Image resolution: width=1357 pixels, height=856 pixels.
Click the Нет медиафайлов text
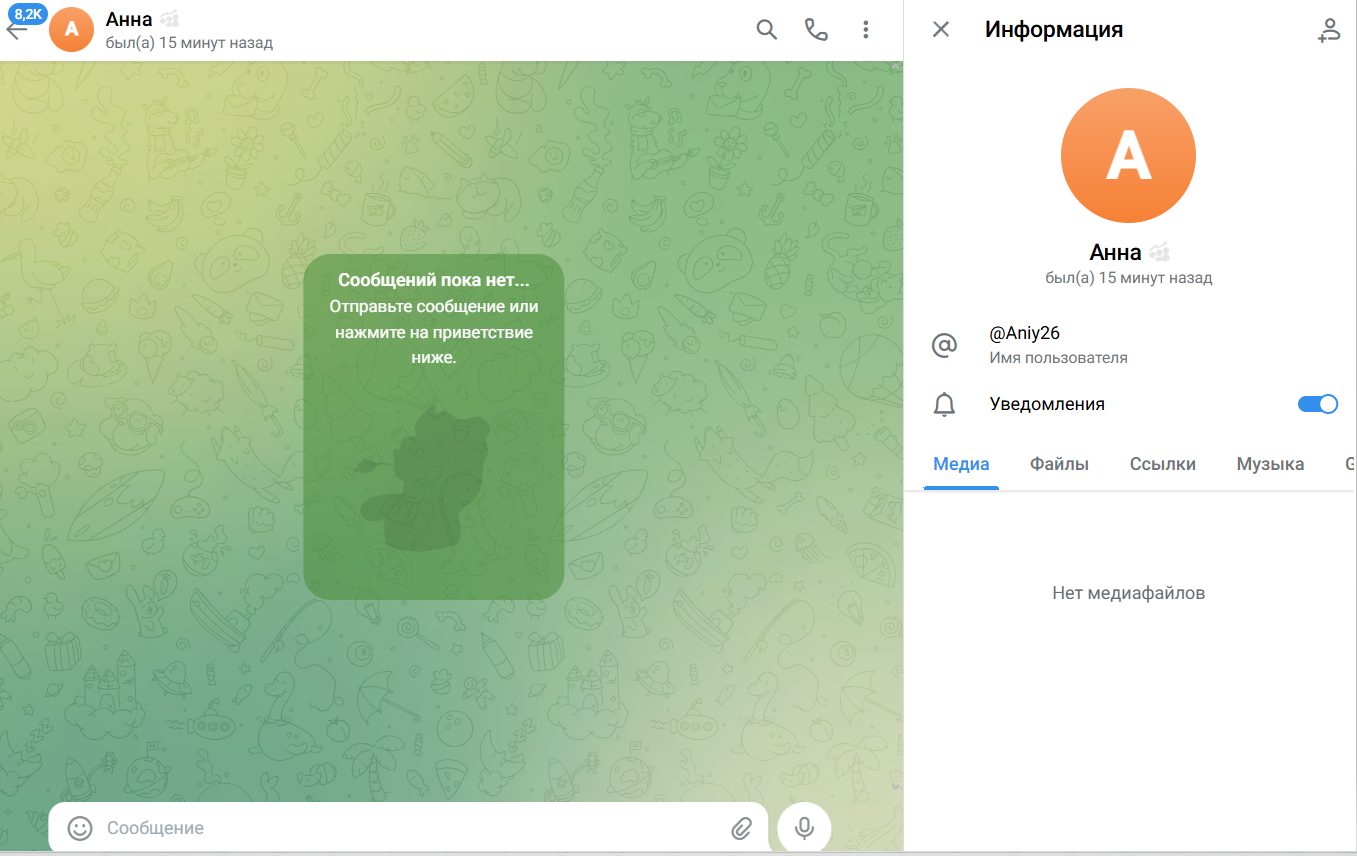coord(1128,593)
